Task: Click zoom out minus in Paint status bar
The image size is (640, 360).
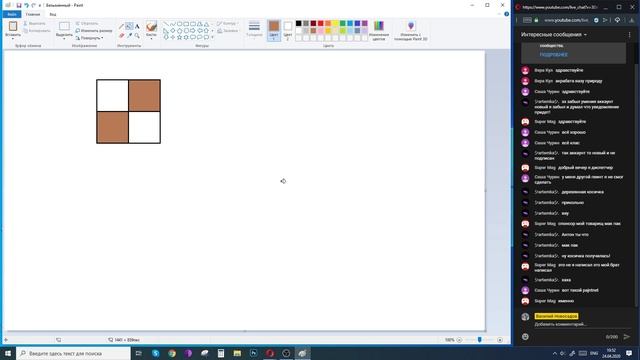Action: (459, 340)
